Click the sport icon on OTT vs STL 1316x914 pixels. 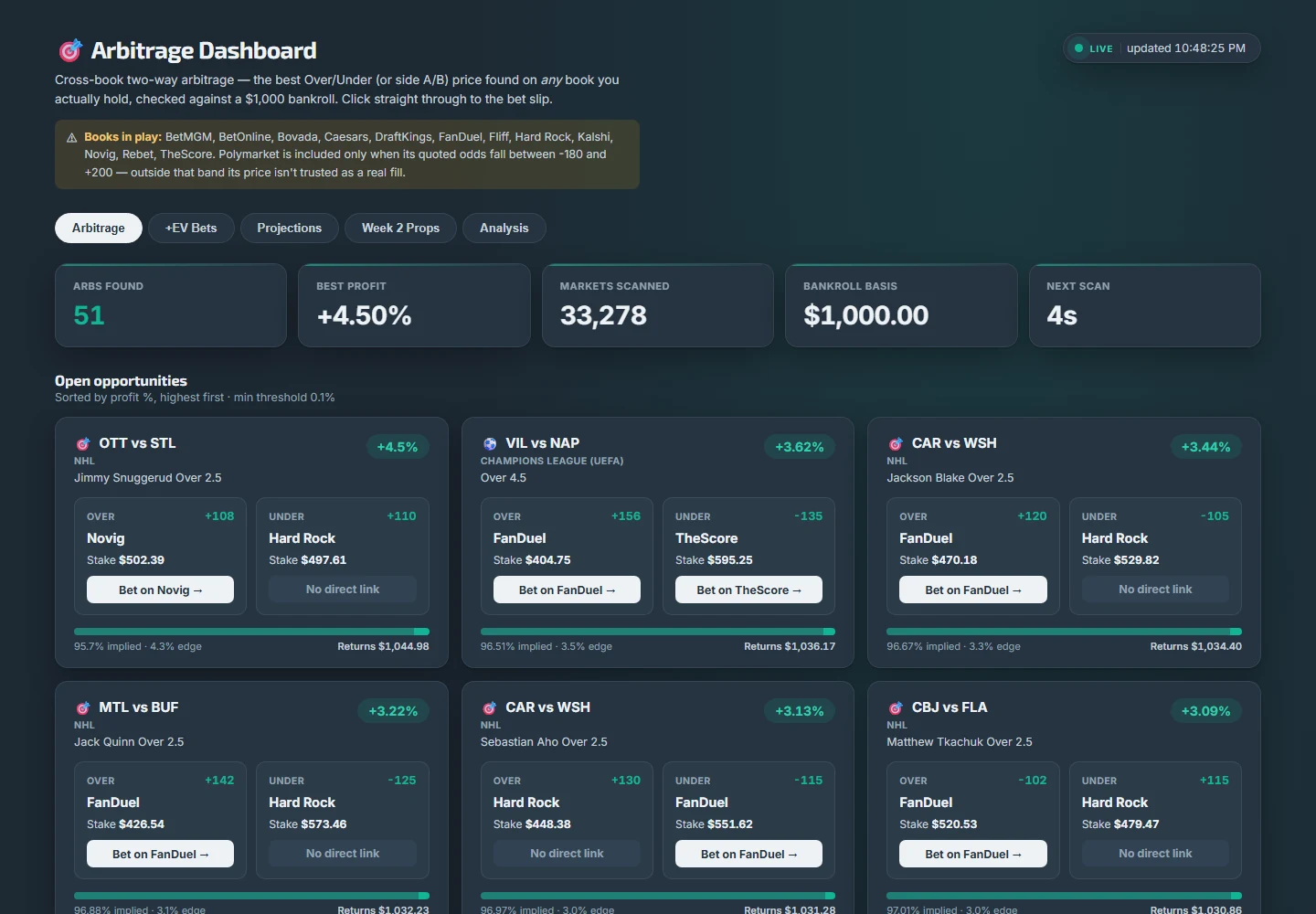click(x=83, y=444)
